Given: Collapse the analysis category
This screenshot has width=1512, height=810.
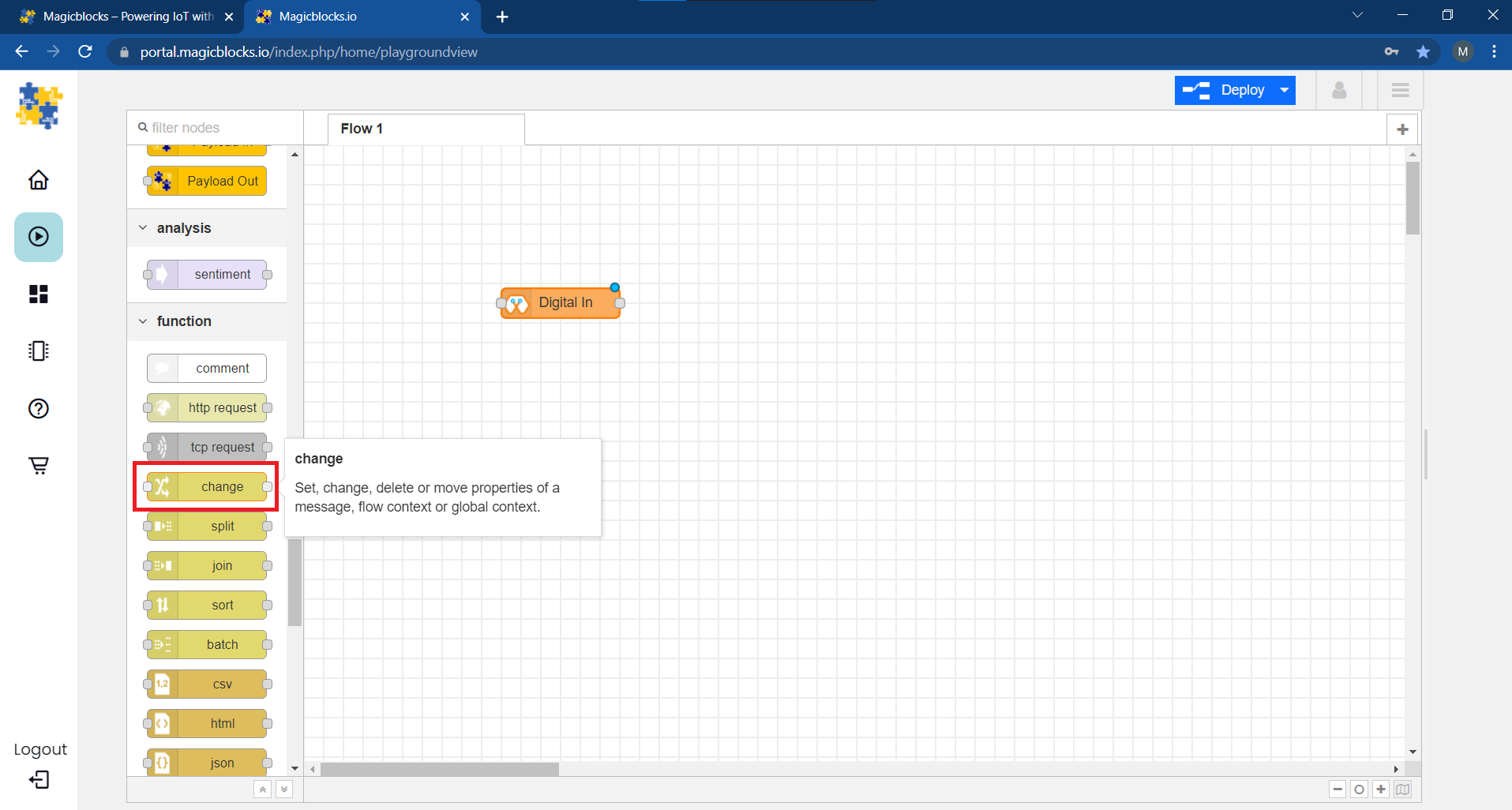Looking at the screenshot, I should click(143, 228).
